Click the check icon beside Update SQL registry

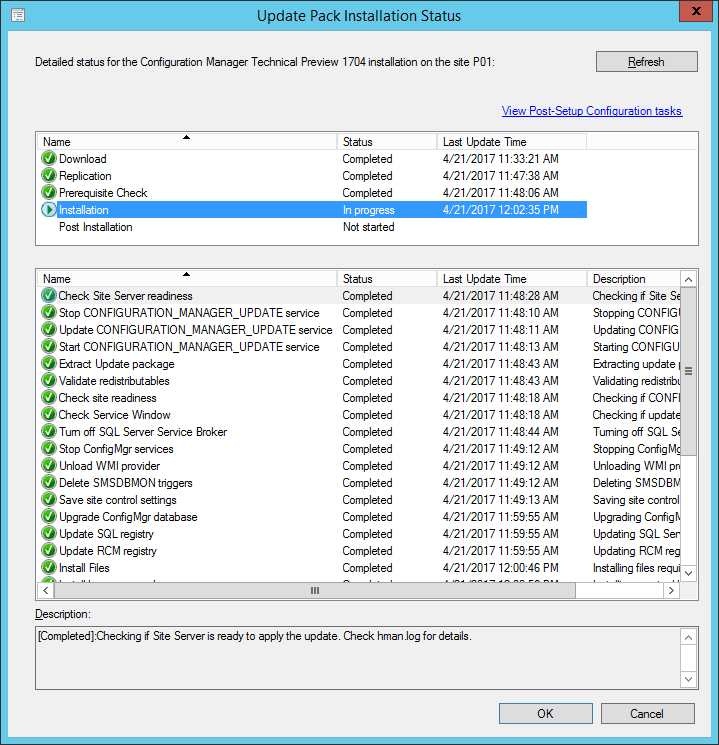[48, 534]
